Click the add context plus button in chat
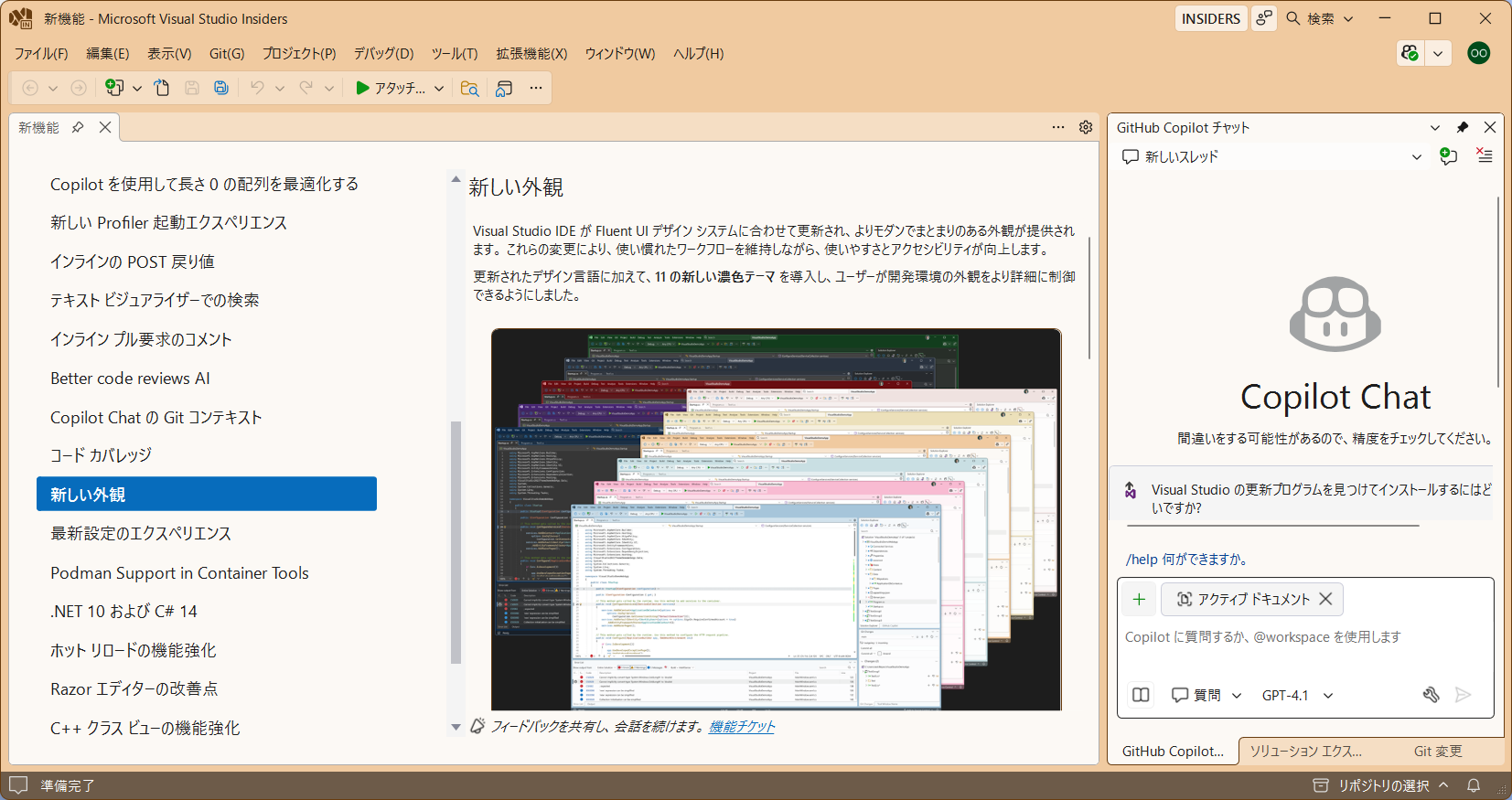1512x800 pixels. click(1139, 599)
